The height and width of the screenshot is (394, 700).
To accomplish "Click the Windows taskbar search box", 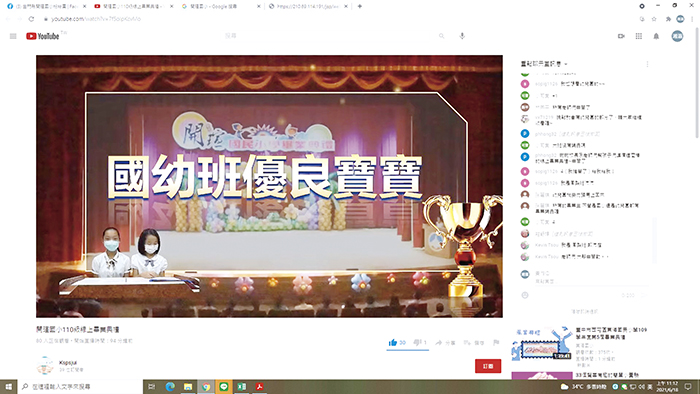I will pyautogui.click(x=80, y=386).
